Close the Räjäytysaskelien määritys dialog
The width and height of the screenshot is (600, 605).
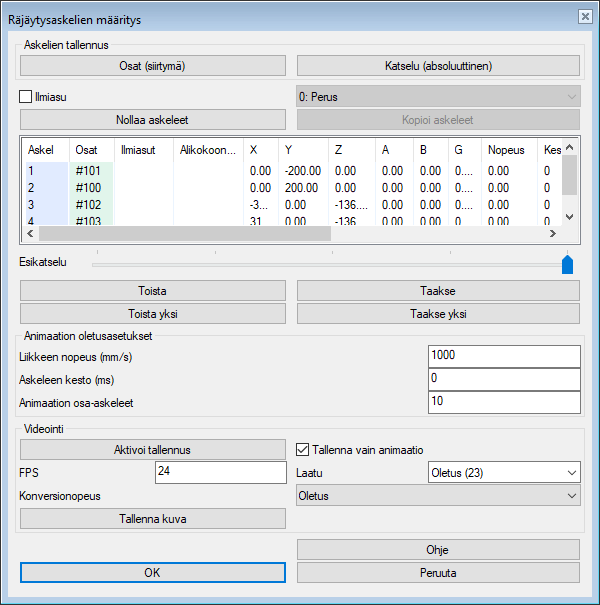tap(584, 16)
